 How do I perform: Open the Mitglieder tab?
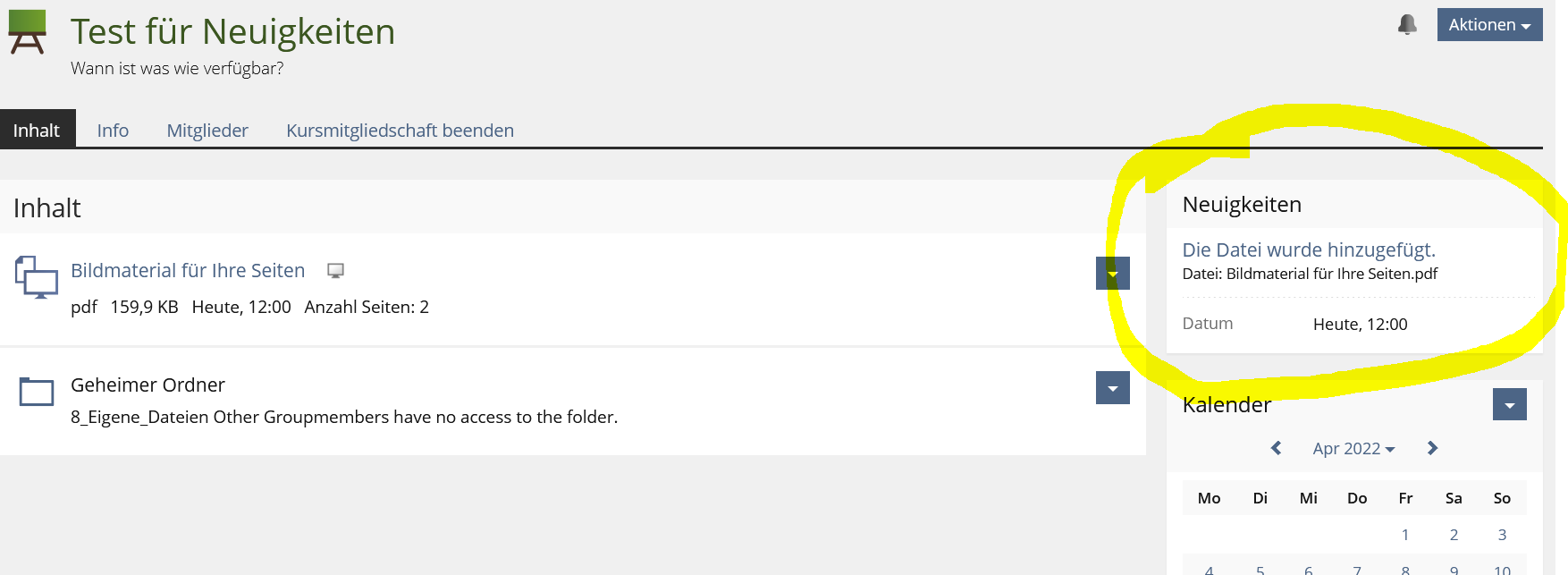tap(207, 131)
